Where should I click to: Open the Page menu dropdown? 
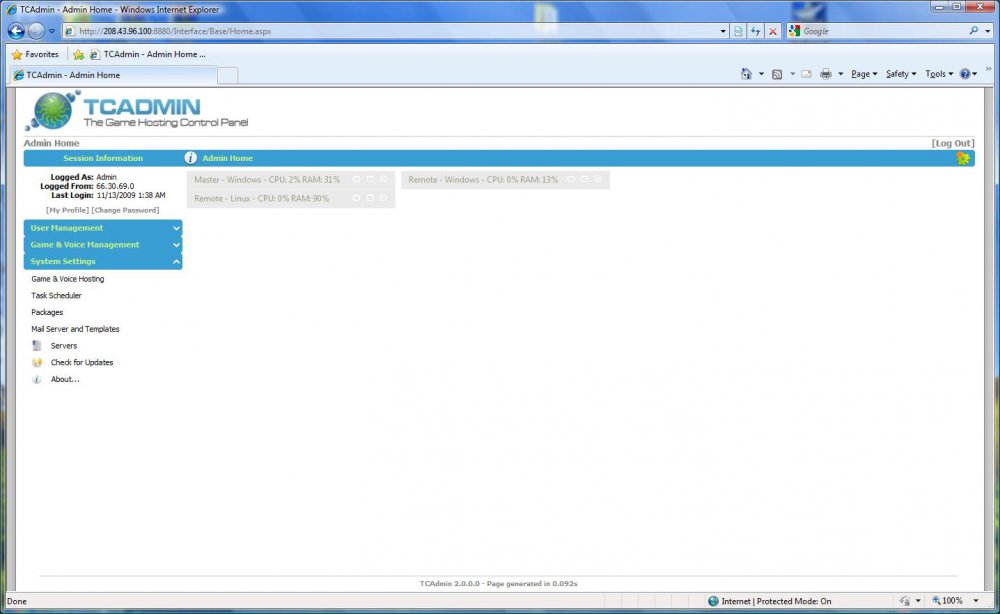[863, 74]
